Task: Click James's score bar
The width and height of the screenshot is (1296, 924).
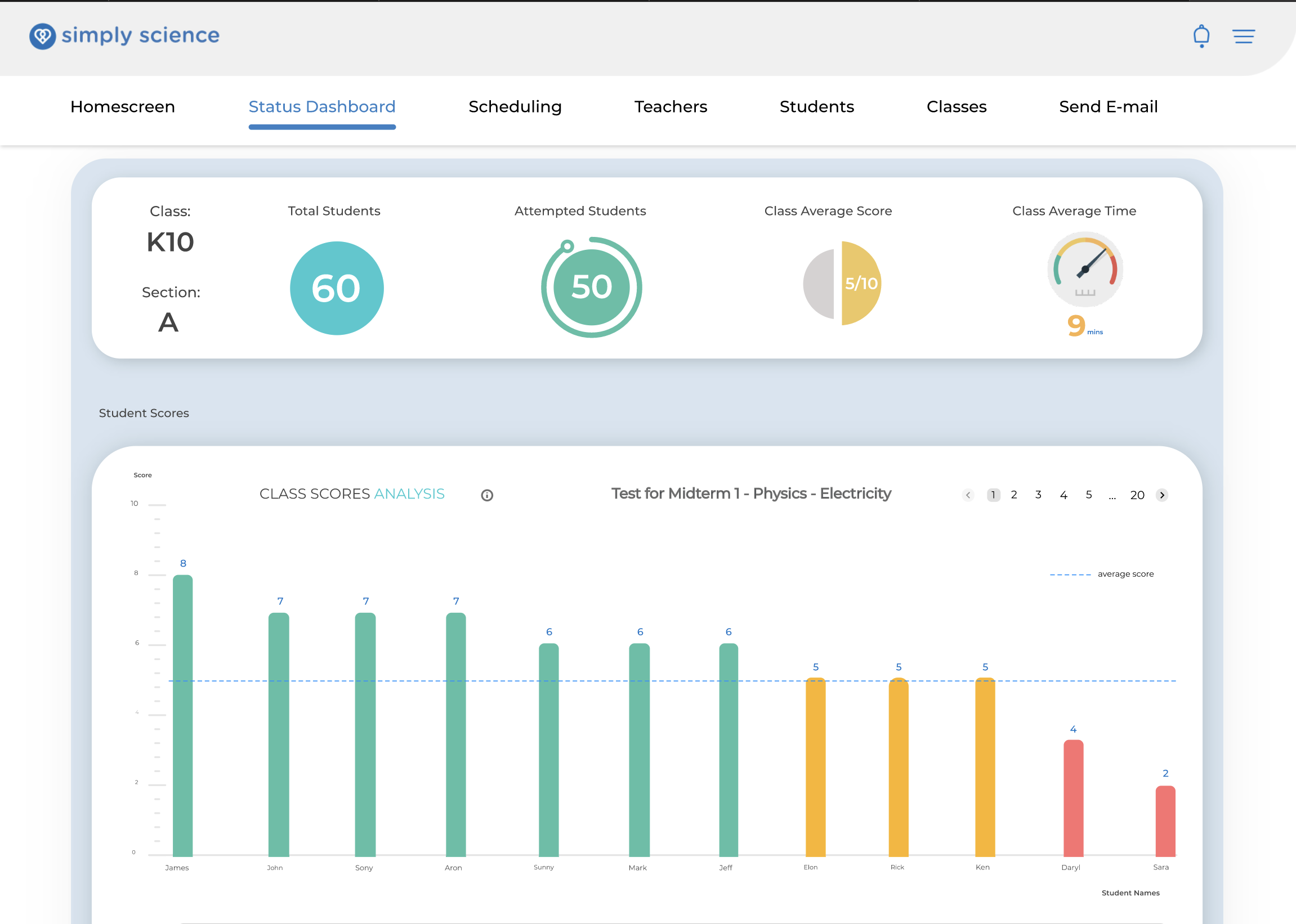Action: (183, 715)
